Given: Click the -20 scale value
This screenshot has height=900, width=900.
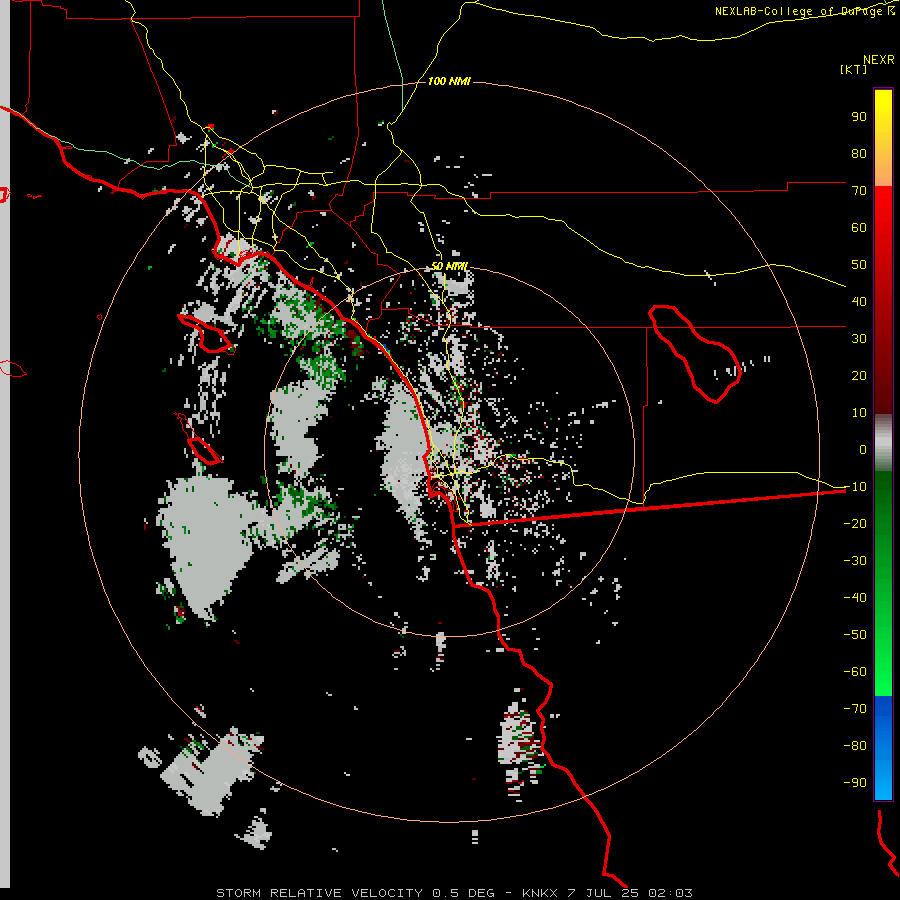Looking at the screenshot, I should (x=855, y=523).
